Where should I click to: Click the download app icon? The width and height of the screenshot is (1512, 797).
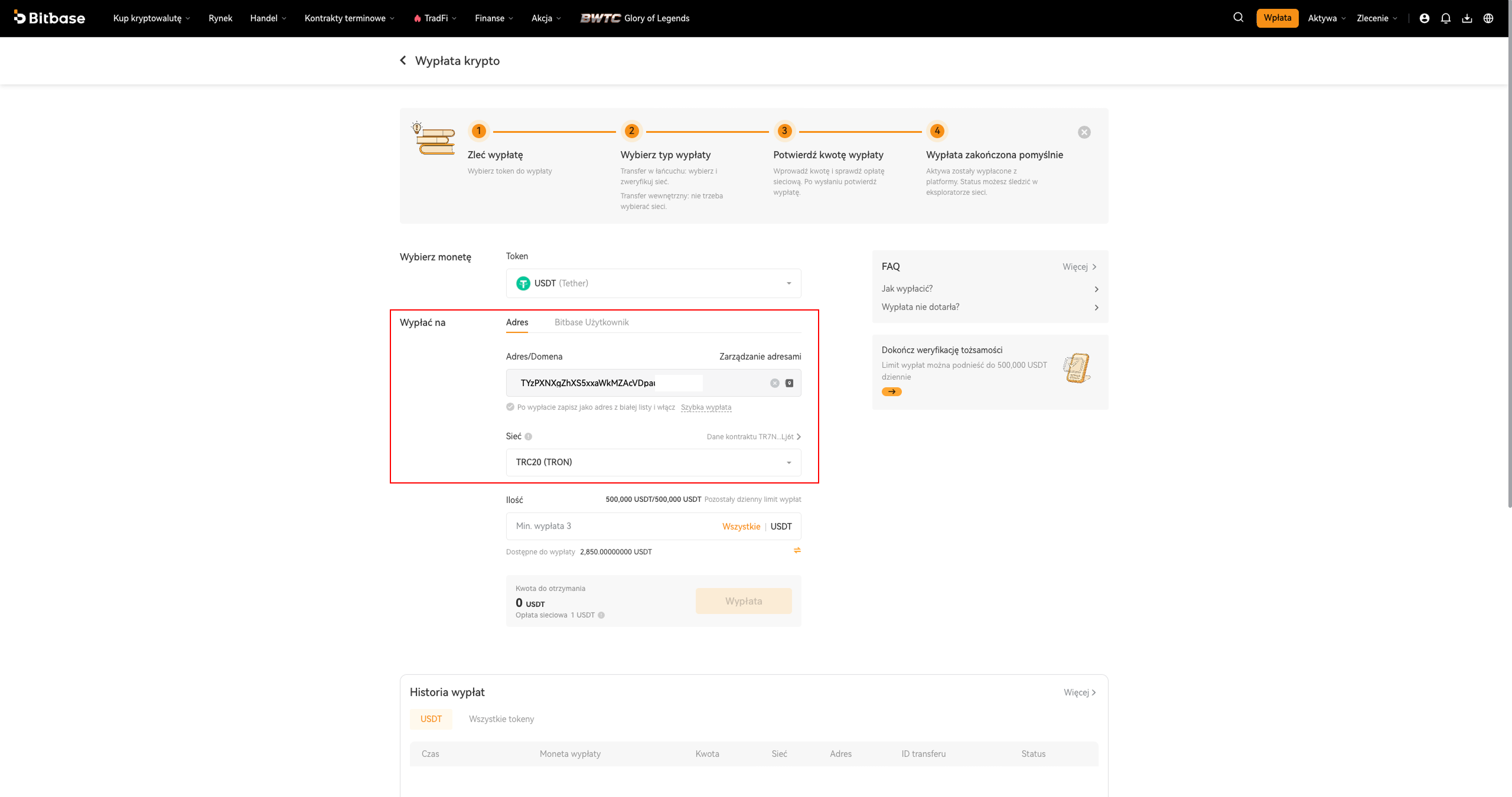click(1467, 18)
